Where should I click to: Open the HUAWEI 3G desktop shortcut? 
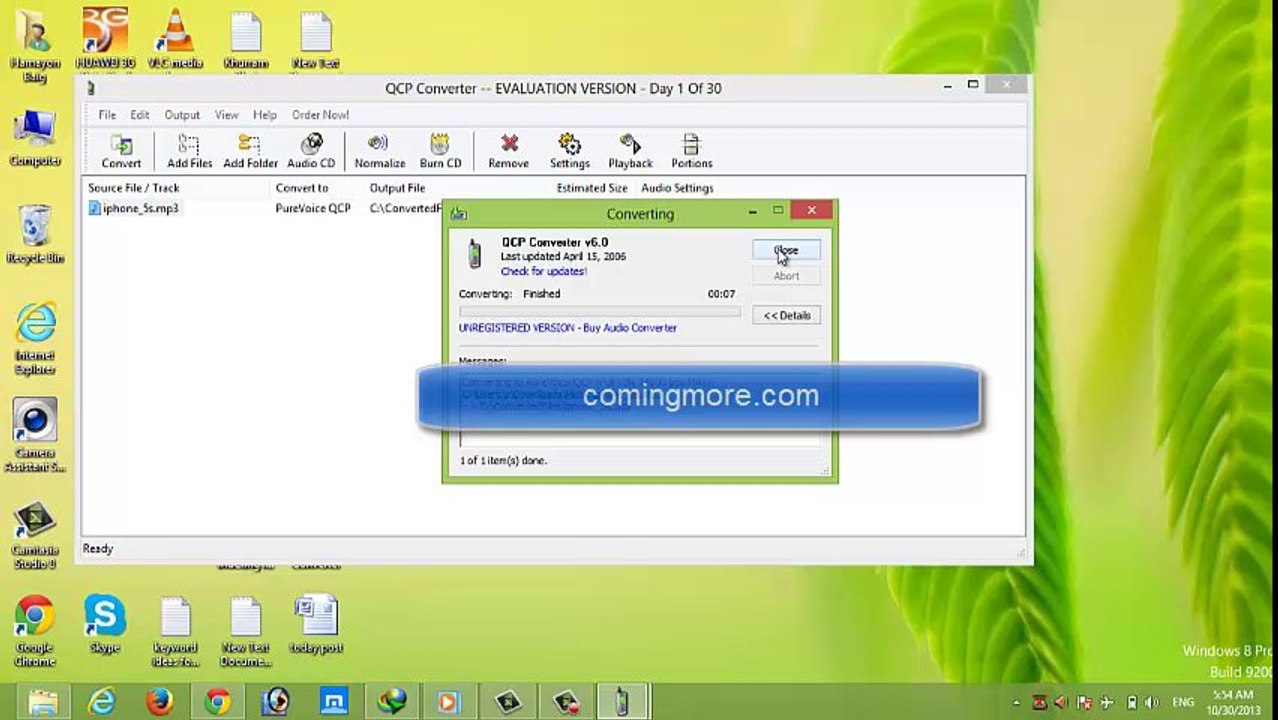coord(105,38)
